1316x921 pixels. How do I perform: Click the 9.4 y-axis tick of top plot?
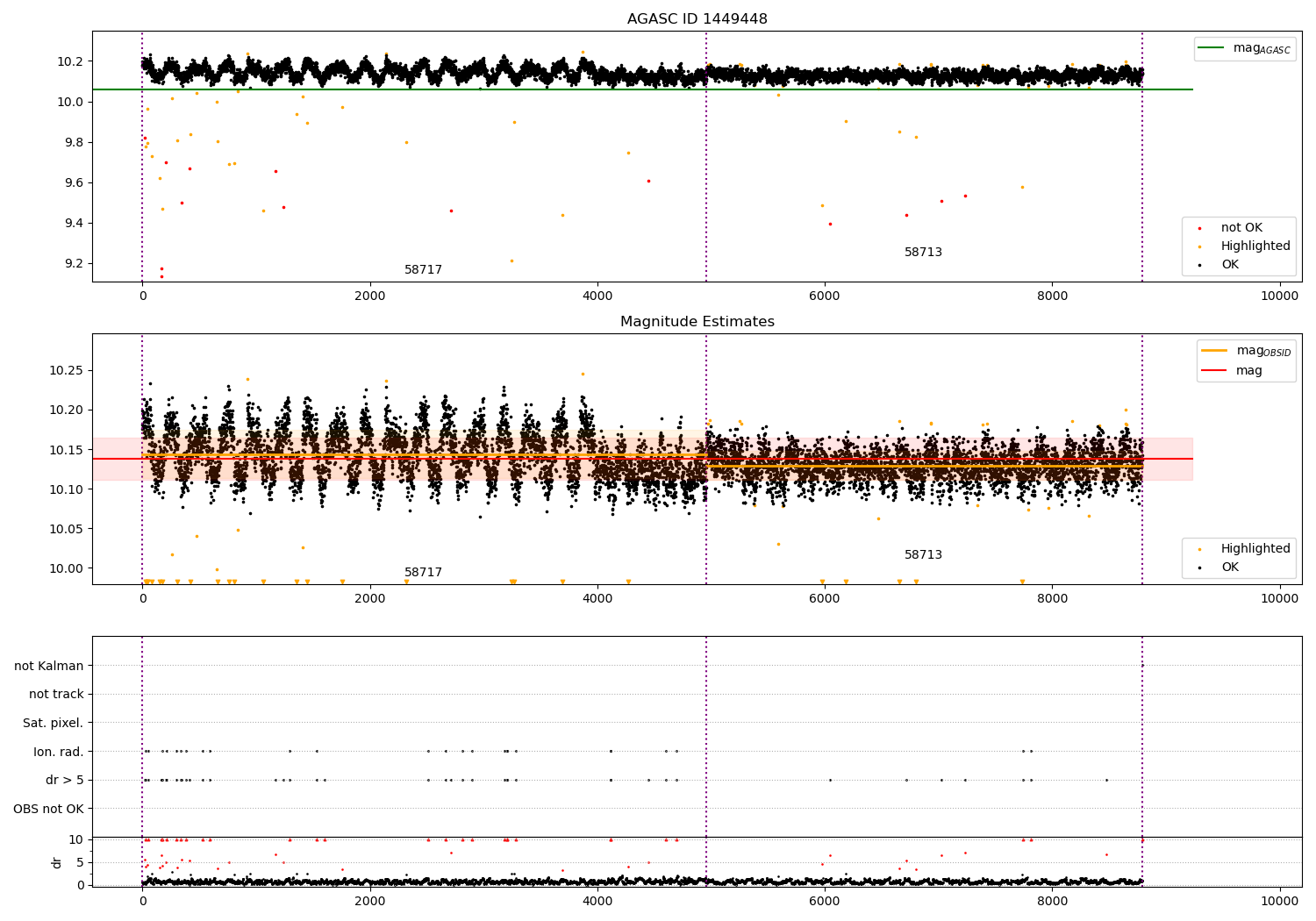tap(75, 223)
